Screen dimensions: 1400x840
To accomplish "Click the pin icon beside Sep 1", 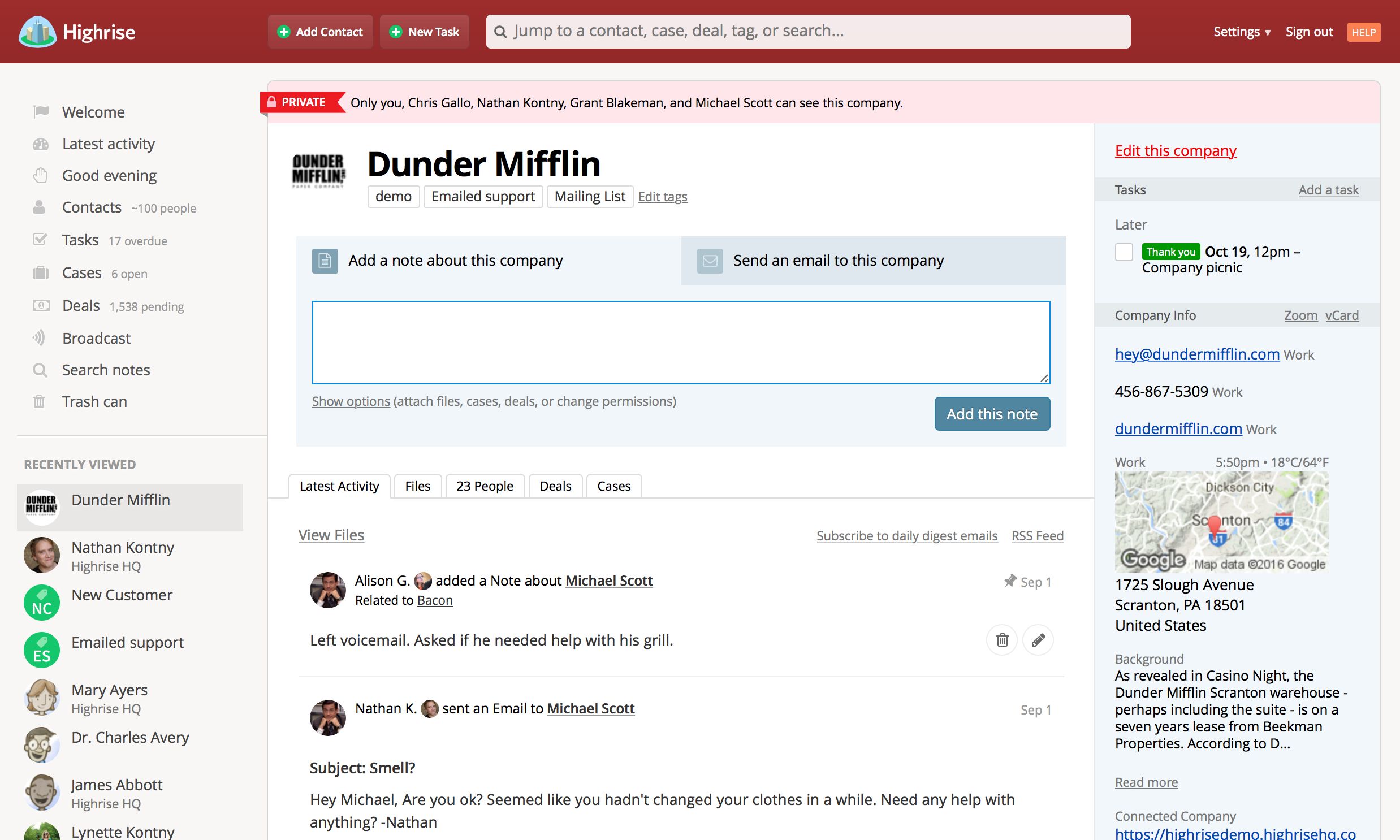I will [1009, 581].
